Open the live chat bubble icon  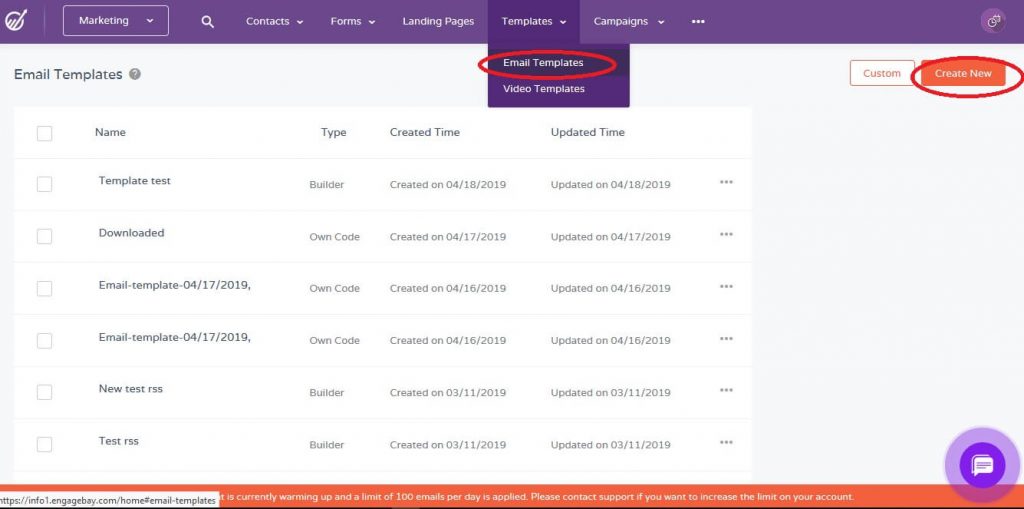pyautogui.click(x=982, y=466)
